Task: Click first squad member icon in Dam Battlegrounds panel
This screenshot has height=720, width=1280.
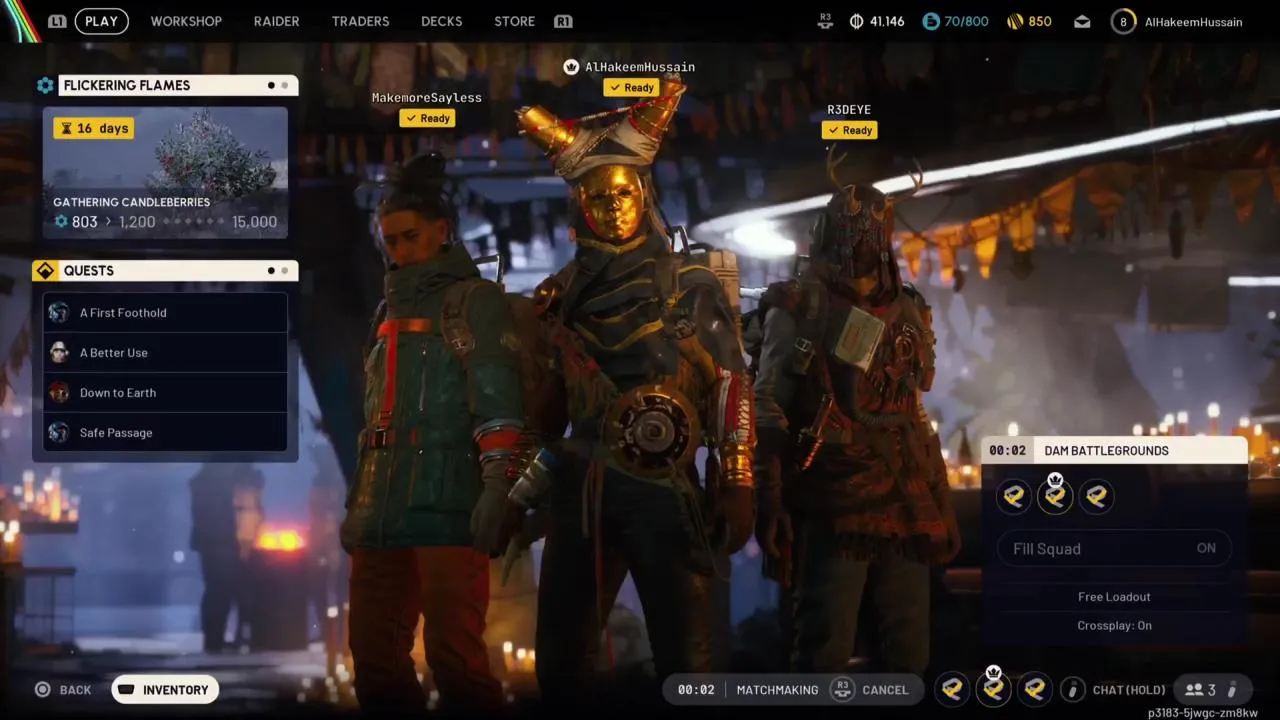Action: pyautogui.click(x=1014, y=496)
